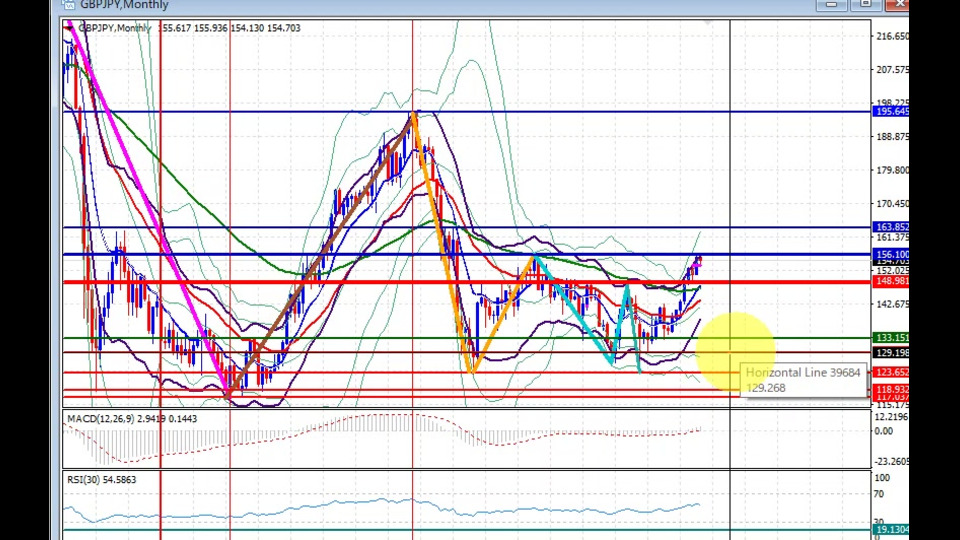Select the red 148.981 price label
The width and height of the screenshot is (960, 540).
[x=891, y=281]
